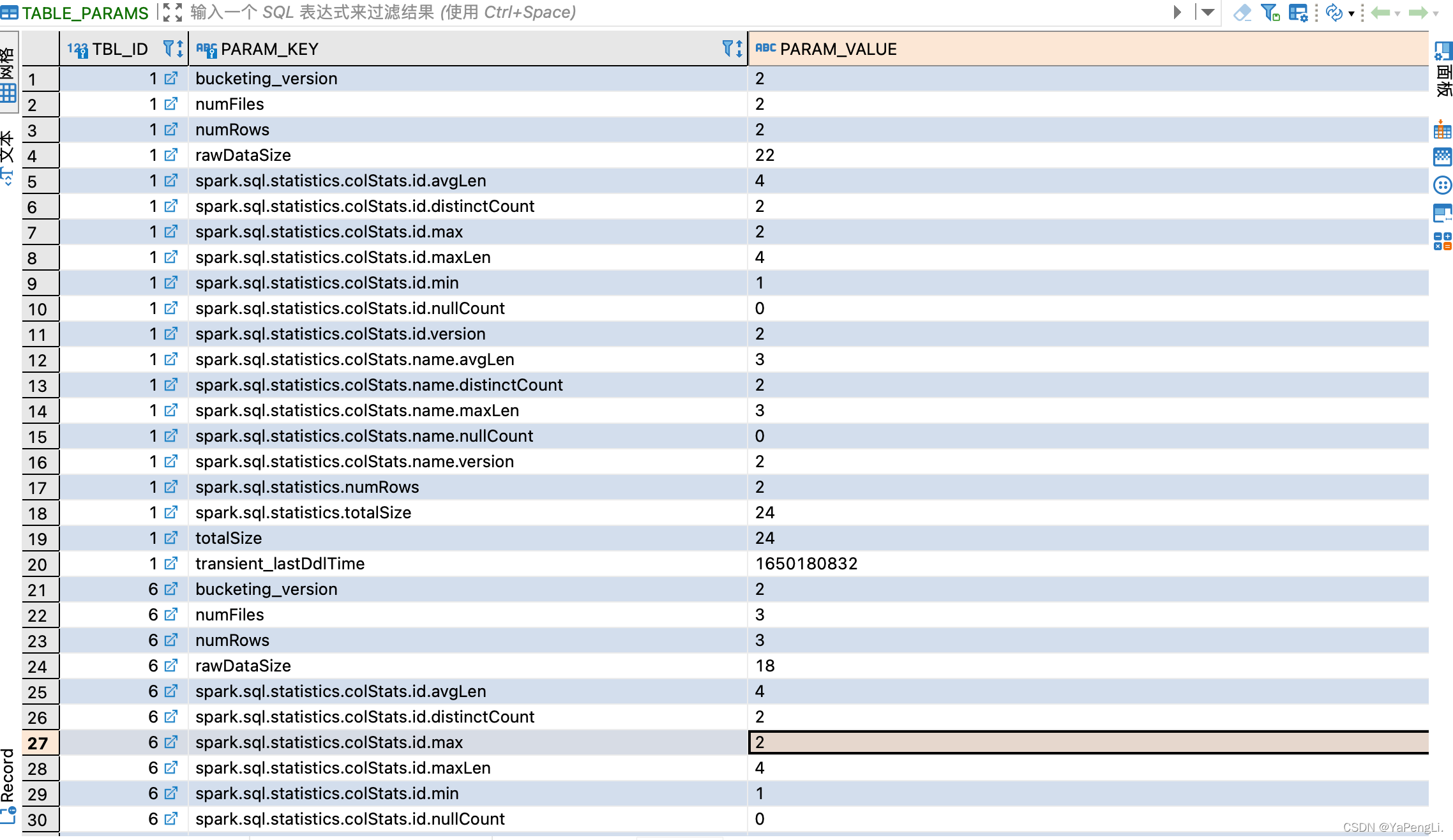This screenshot has height=840, width=1453.
Task: Click the TBL_ID column filter funnel icon
Action: [x=169, y=49]
